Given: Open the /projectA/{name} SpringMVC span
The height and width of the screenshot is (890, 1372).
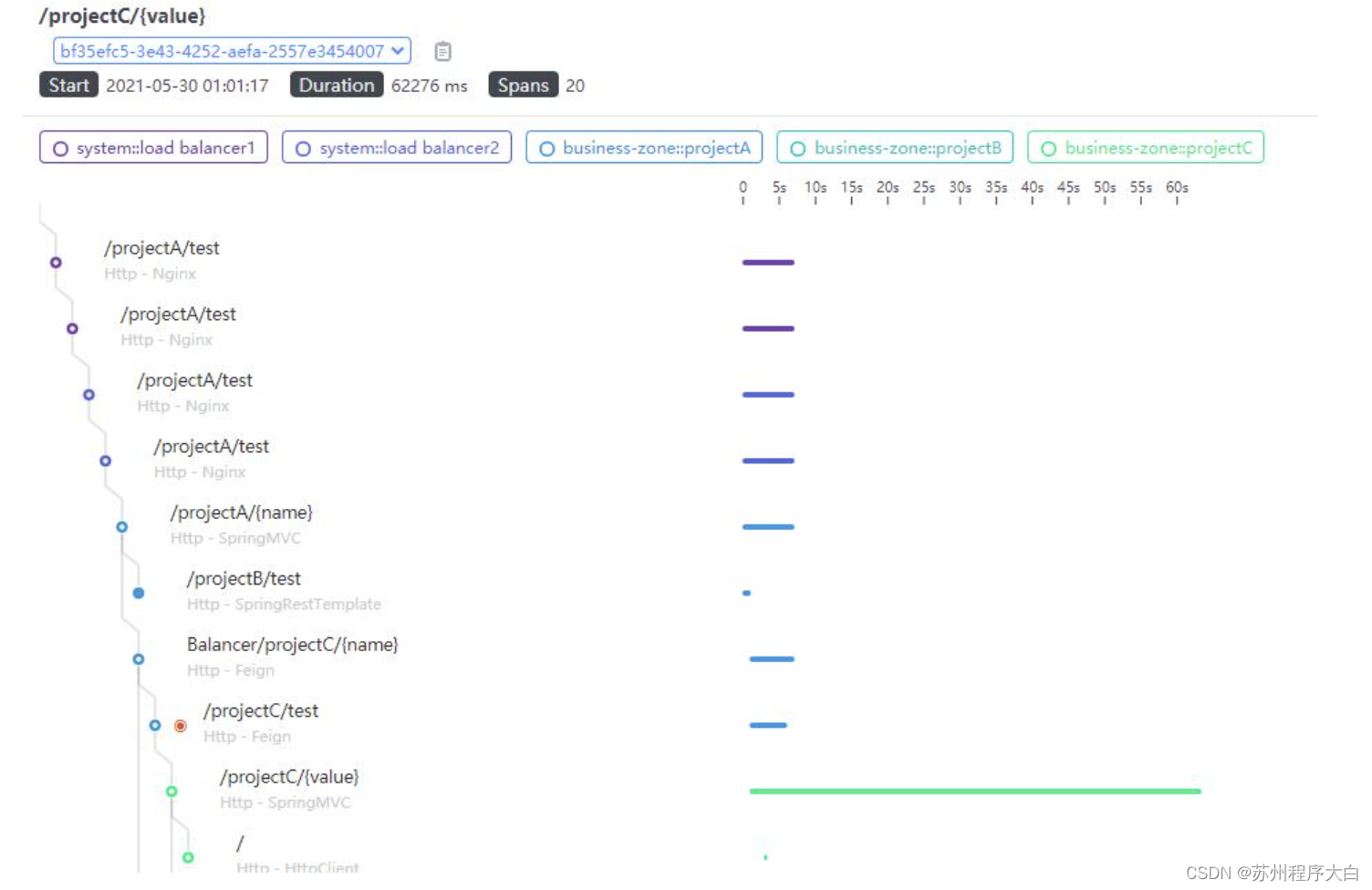Looking at the screenshot, I should [242, 525].
